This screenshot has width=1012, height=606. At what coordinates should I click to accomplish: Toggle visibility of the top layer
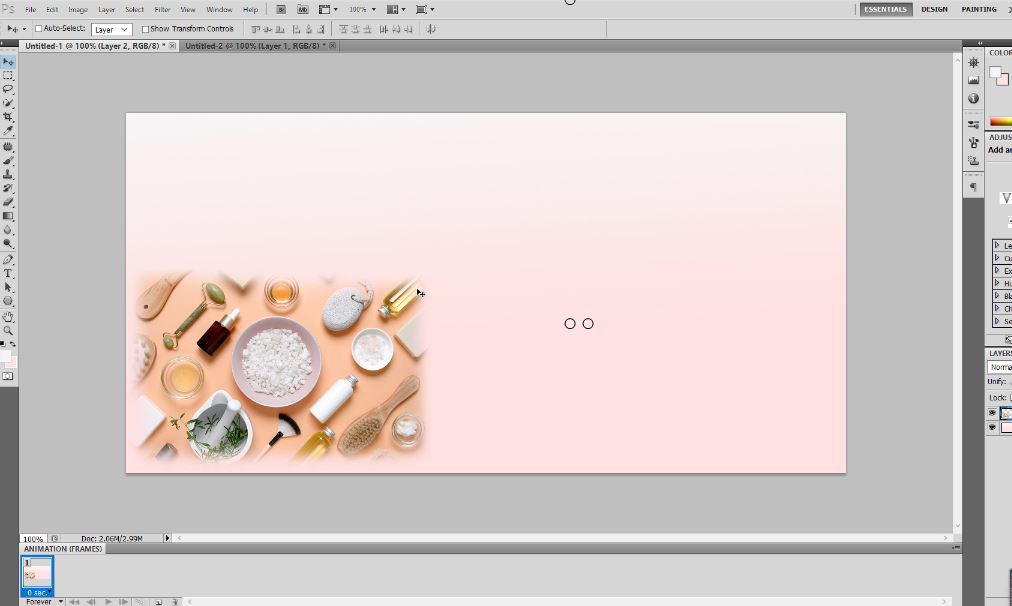(x=992, y=413)
